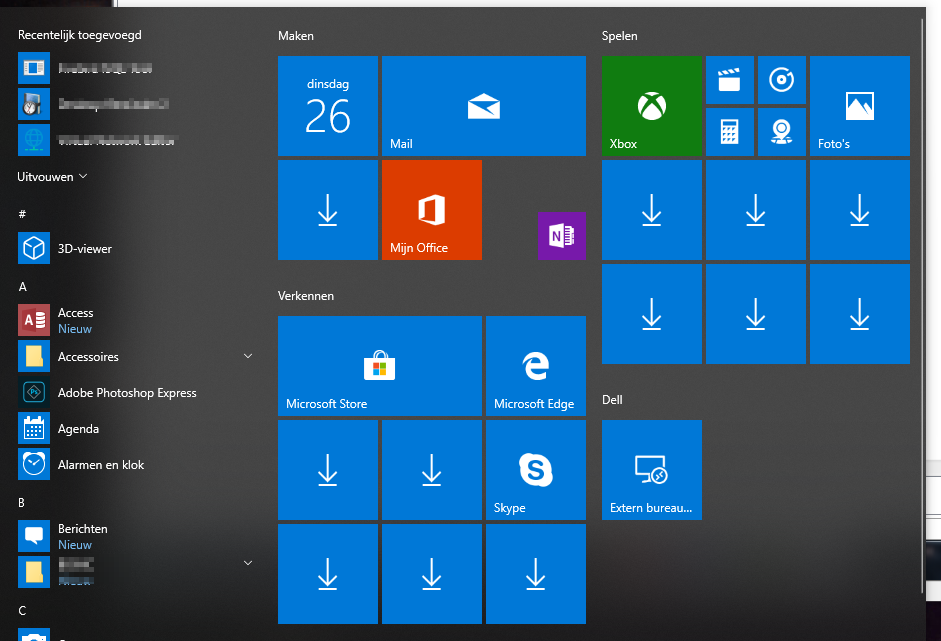Click the download tile directly below Skype
This screenshot has height=641, width=941.
[x=536, y=574]
